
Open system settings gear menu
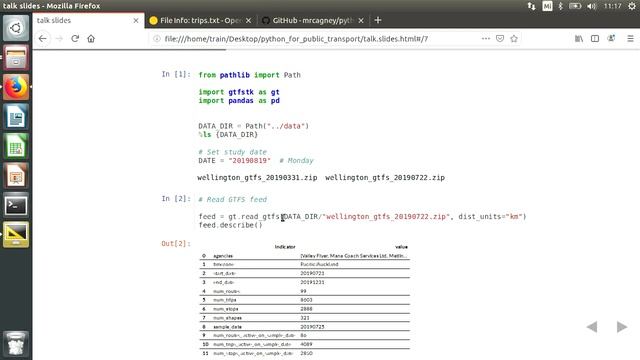(x=632, y=6)
